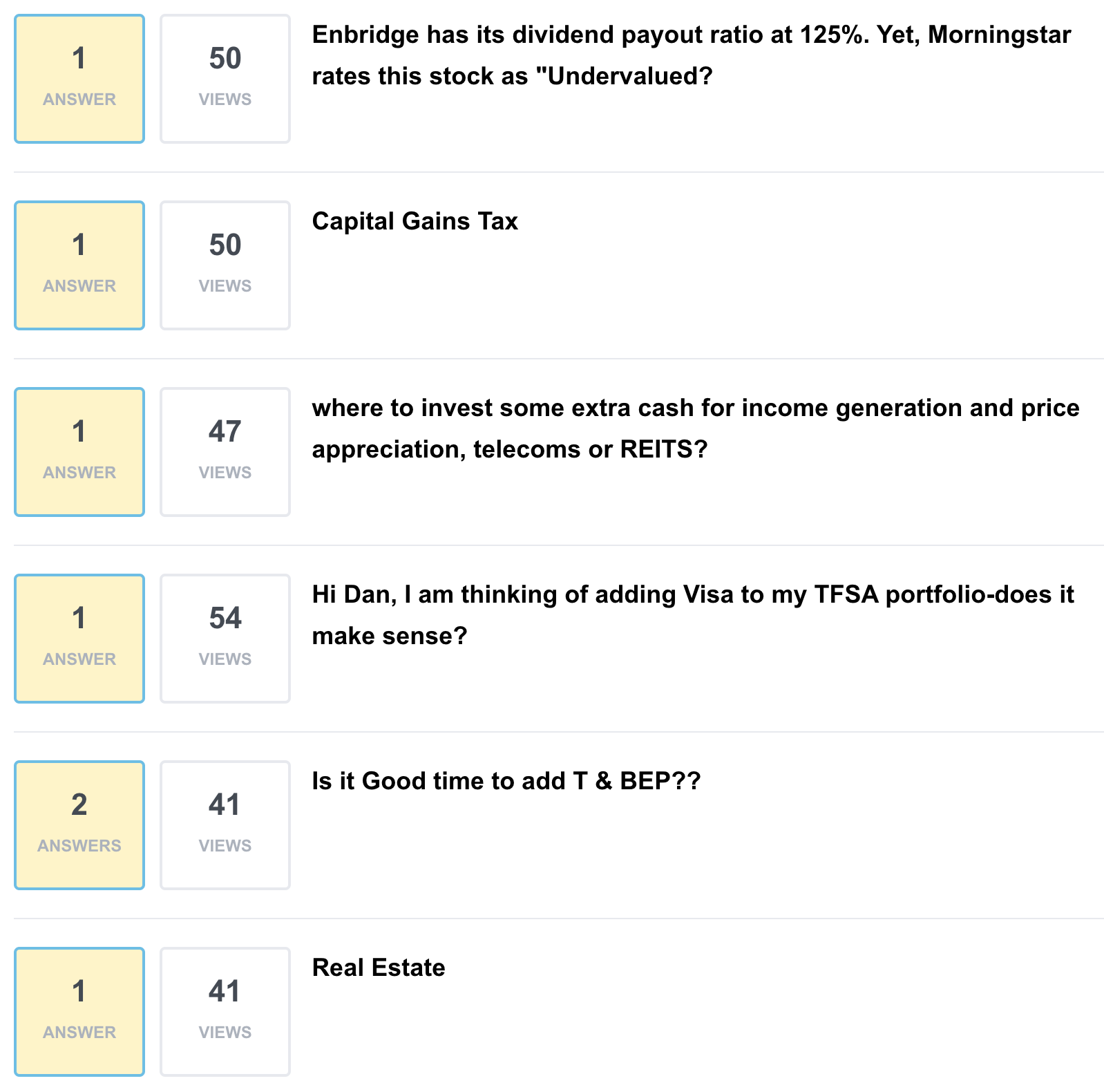Click the 41 views box beside Real Estate
Screen dimensions: 1104x1092
(x=225, y=1012)
